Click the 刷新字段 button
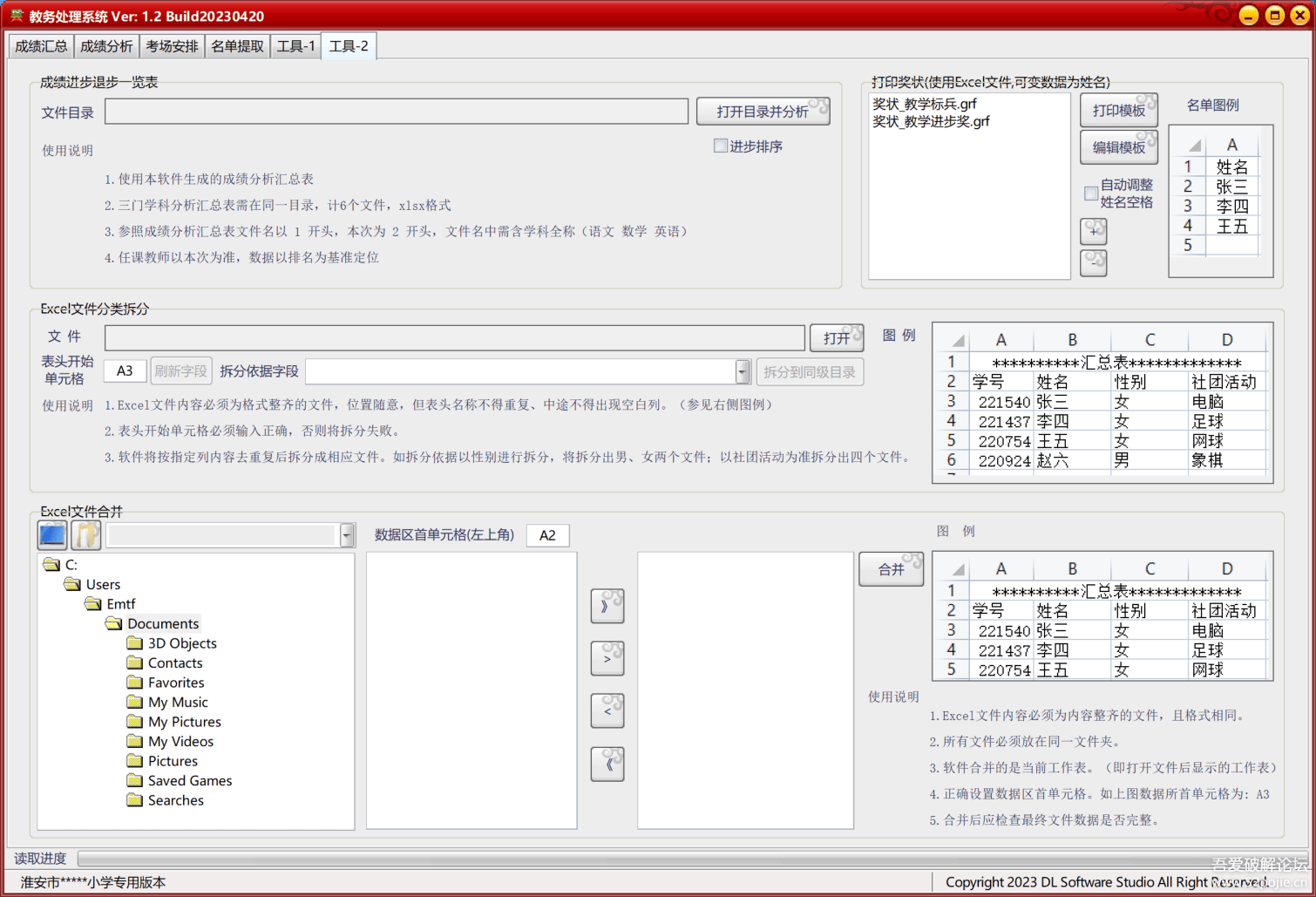This screenshot has height=897, width=1316. click(x=180, y=371)
